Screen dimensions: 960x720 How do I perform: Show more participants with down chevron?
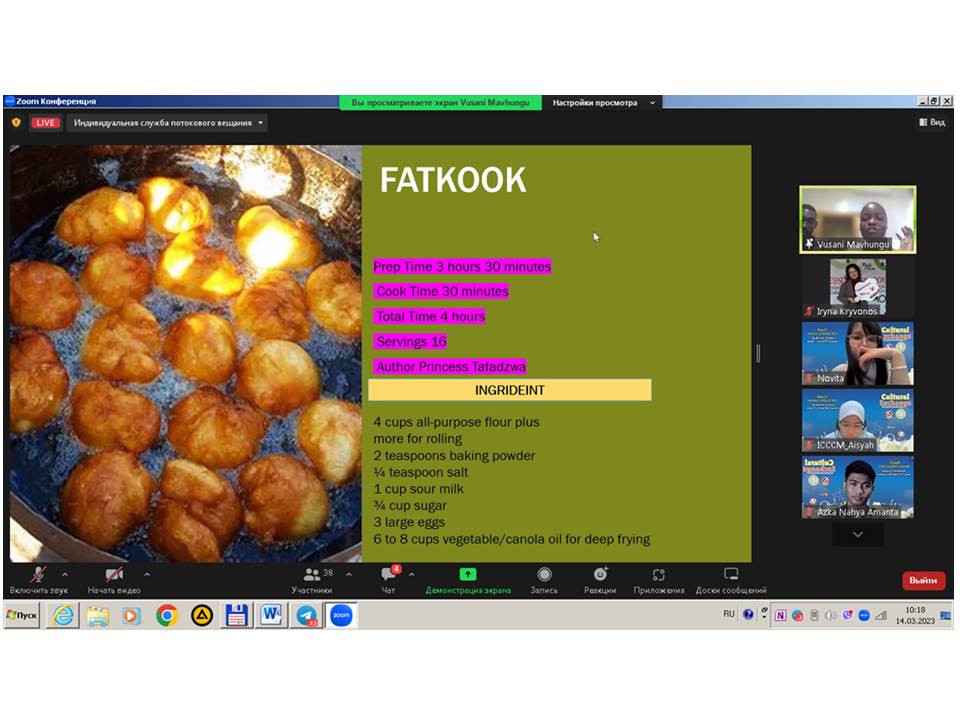[858, 534]
